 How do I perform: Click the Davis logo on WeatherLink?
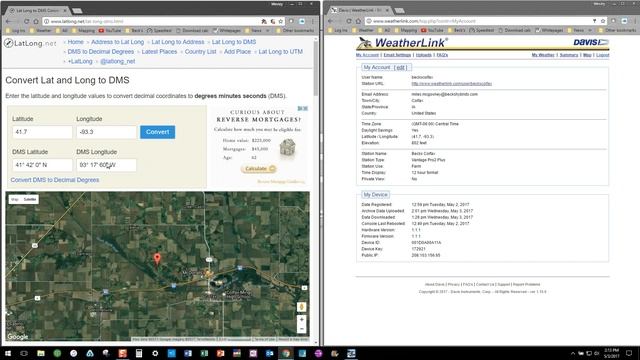pos(591,42)
